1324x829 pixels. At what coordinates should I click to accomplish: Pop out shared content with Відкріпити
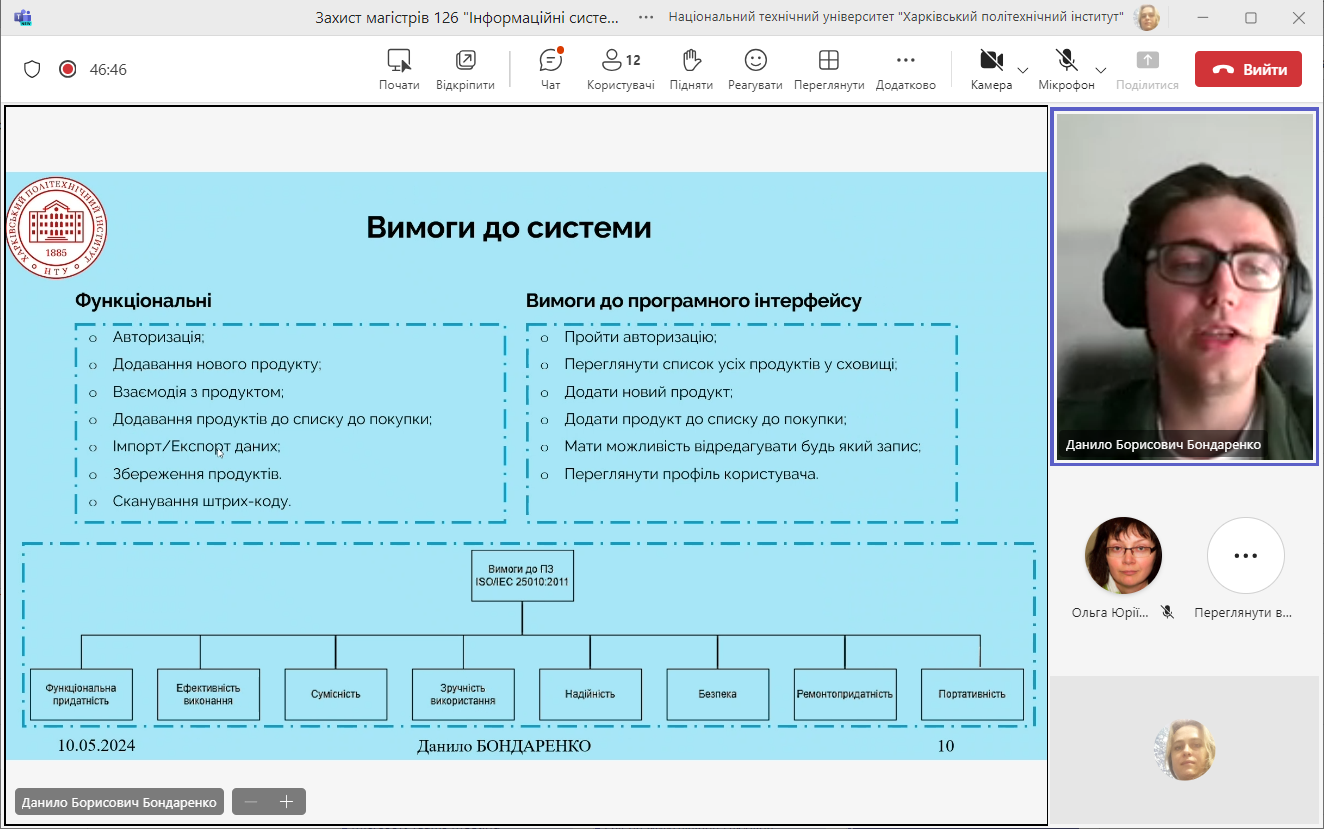465,68
